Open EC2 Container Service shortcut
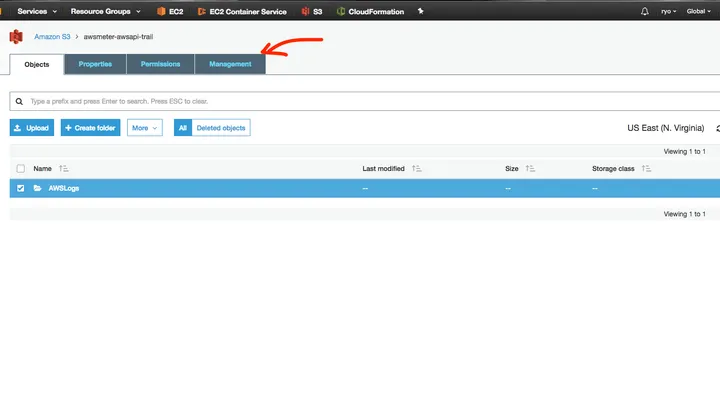The width and height of the screenshot is (720, 405). [242, 11]
